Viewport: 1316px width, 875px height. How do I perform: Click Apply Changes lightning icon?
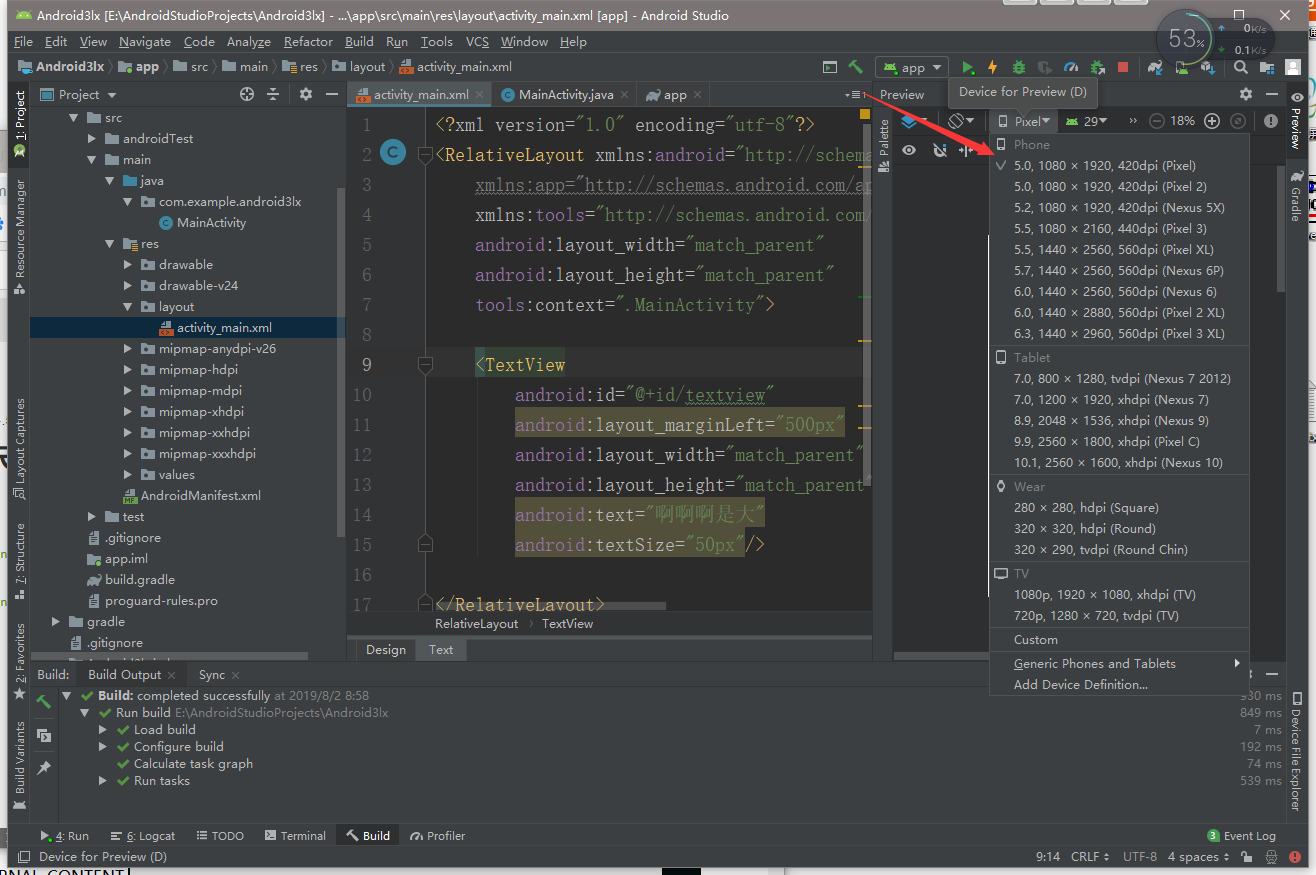(993, 67)
